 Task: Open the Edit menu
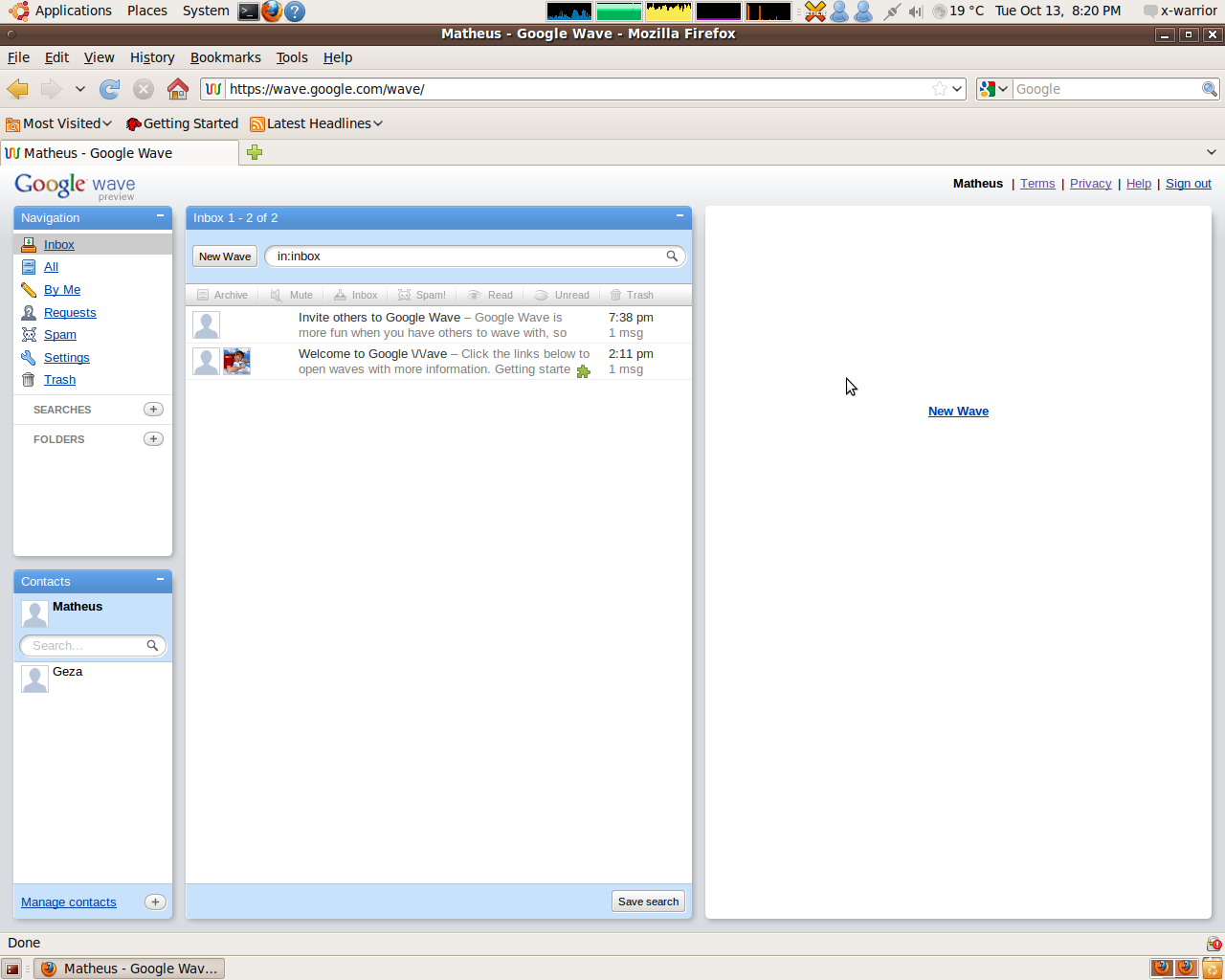point(56,57)
